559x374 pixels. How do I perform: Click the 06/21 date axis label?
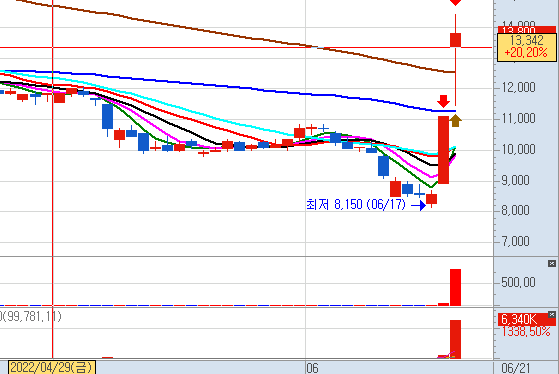tap(516, 368)
